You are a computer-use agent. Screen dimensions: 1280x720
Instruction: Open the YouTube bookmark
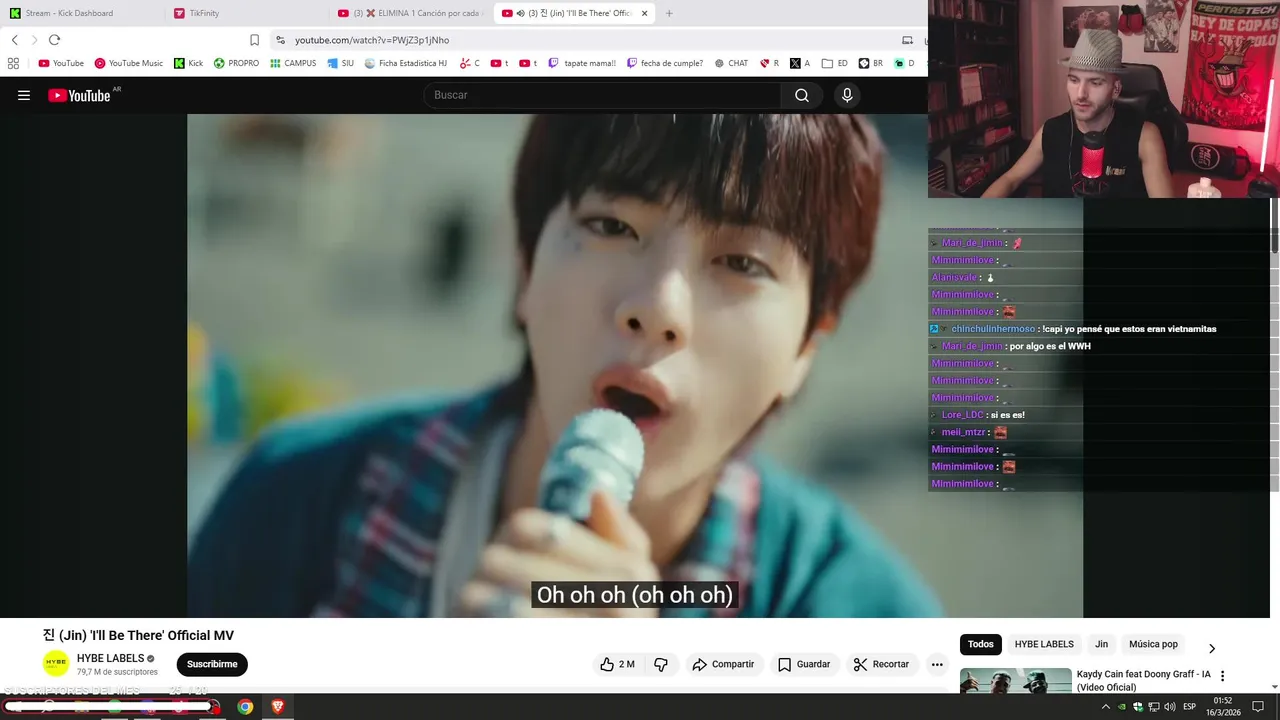coord(61,63)
